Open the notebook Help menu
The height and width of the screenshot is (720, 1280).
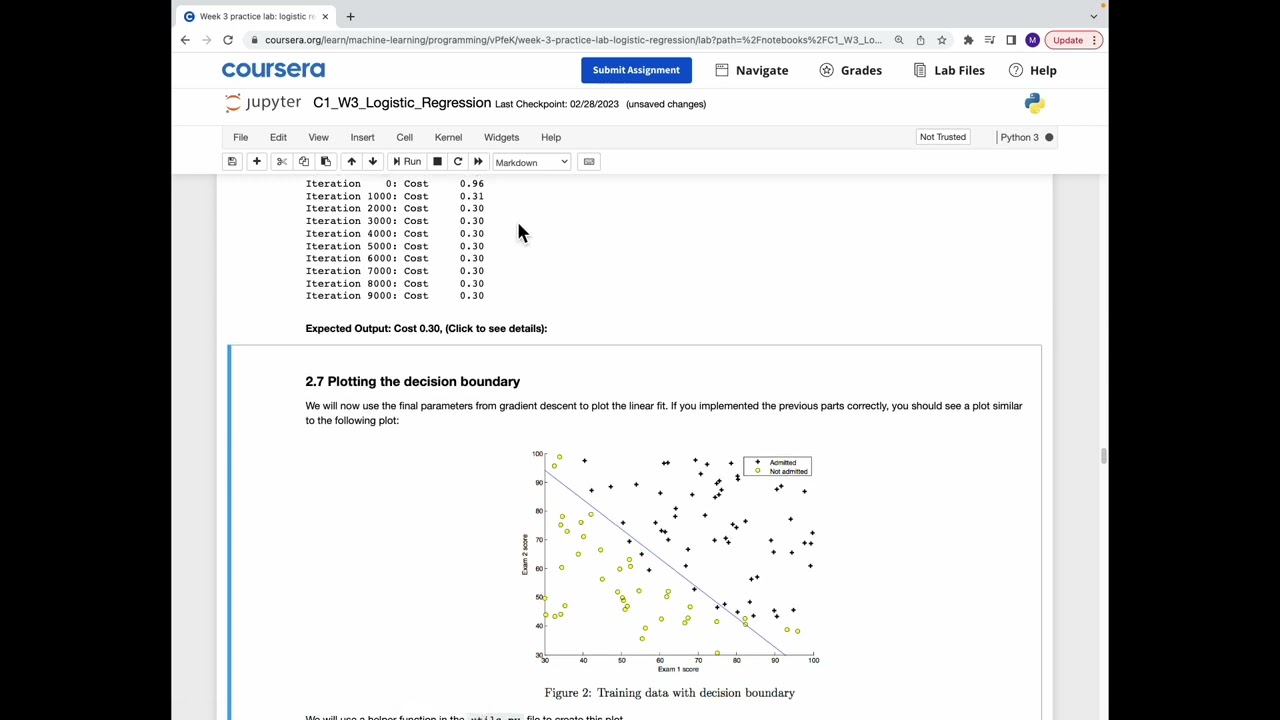click(x=551, y=137)
